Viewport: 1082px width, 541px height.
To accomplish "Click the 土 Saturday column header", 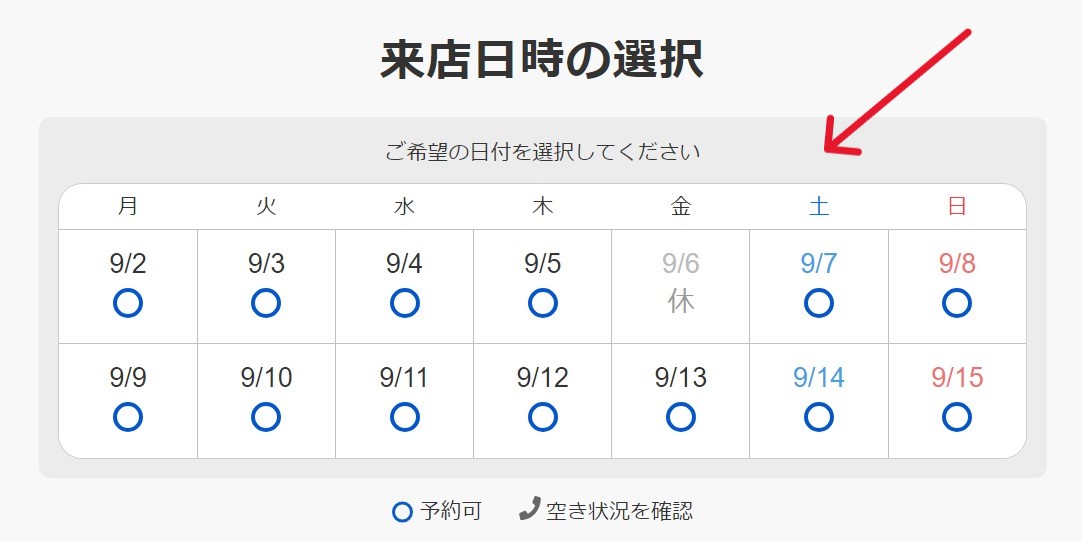I will click(x=818, y=207).
